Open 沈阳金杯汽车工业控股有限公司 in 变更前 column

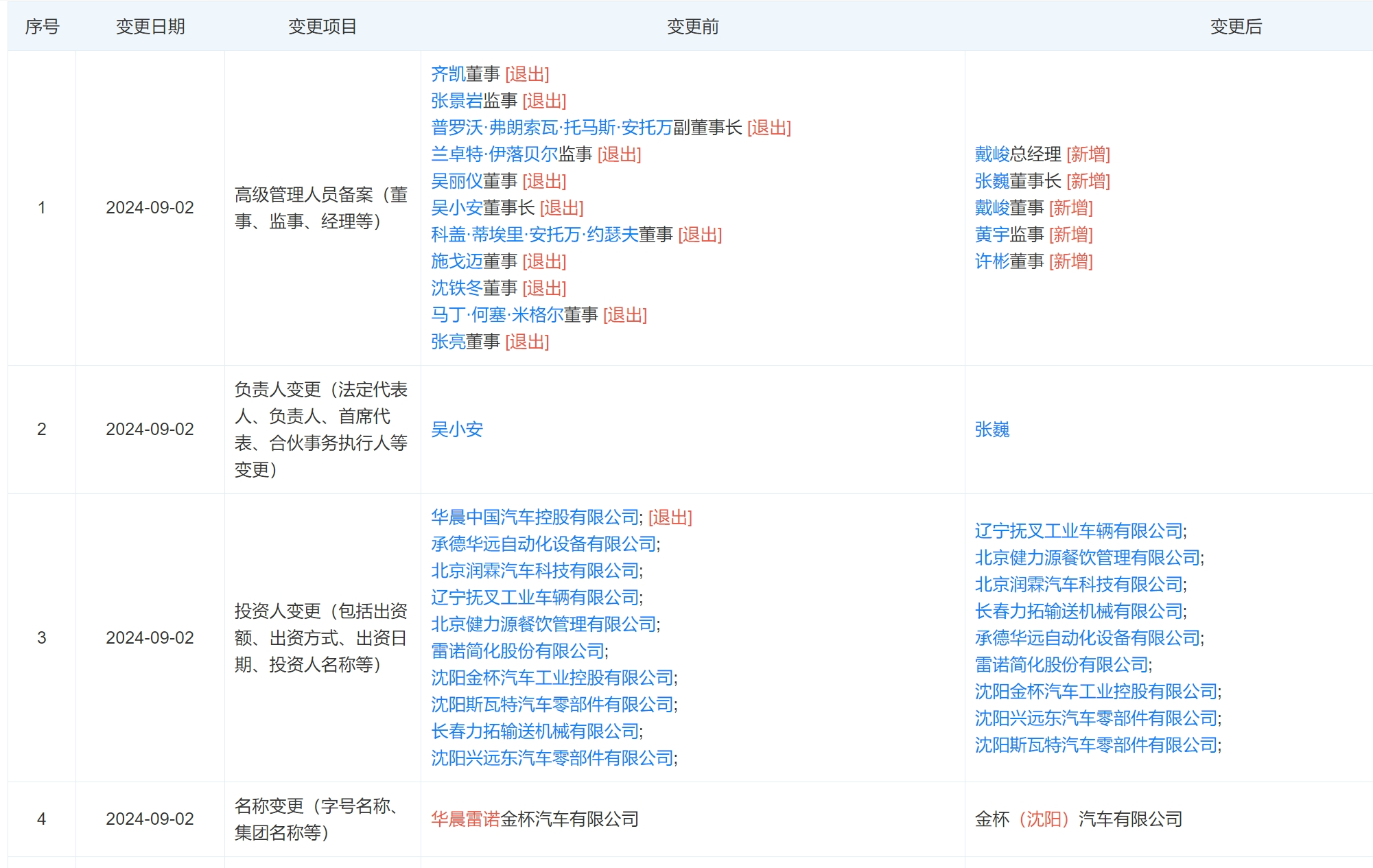click(552, 677)
